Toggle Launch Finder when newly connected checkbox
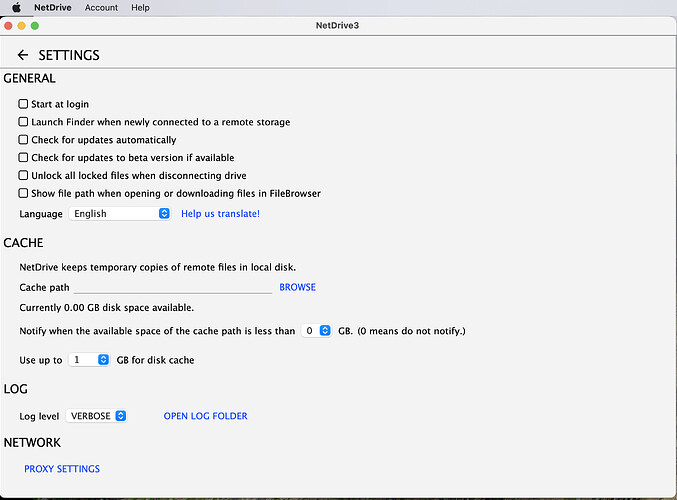677x500 pixels. 23,122
